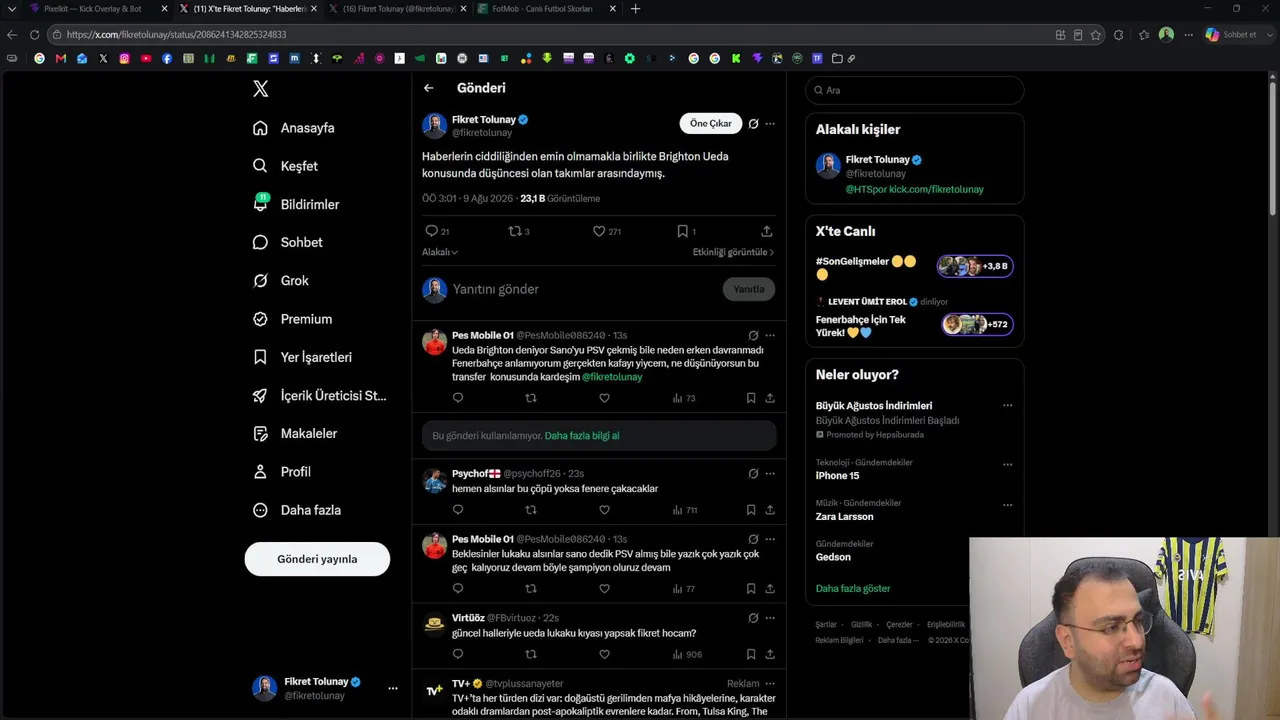The image size is (1280, 720).
Task: Click the Yanıtını gönder reply field
Action: click(x=581, y=289)
